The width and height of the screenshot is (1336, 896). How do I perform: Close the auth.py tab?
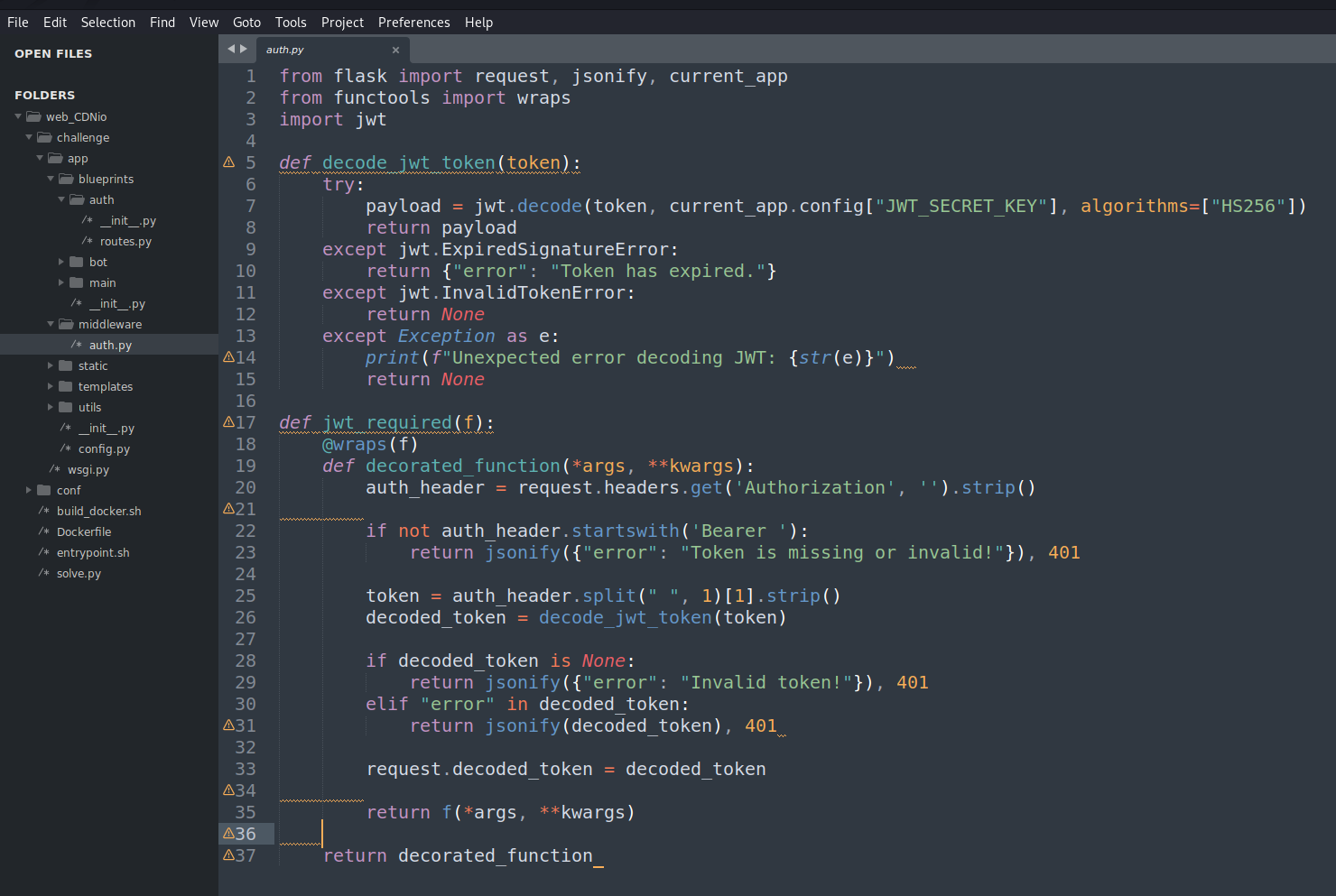point(395,50)
